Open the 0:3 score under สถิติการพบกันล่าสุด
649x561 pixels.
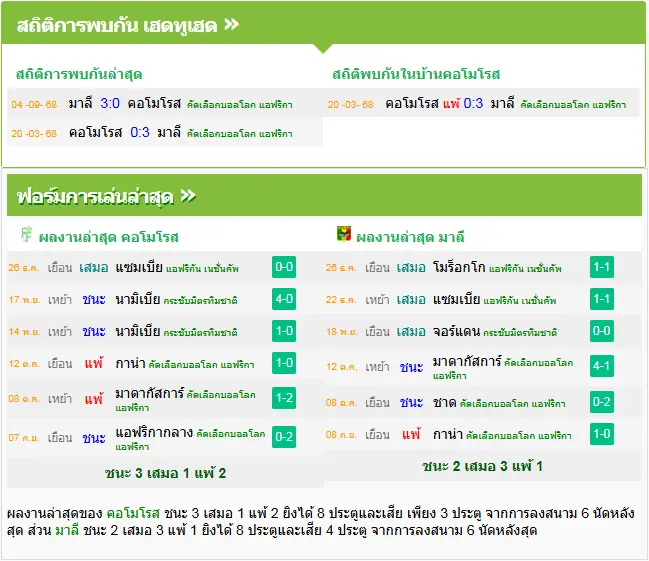pyautogui.click(x=139, y=132)
